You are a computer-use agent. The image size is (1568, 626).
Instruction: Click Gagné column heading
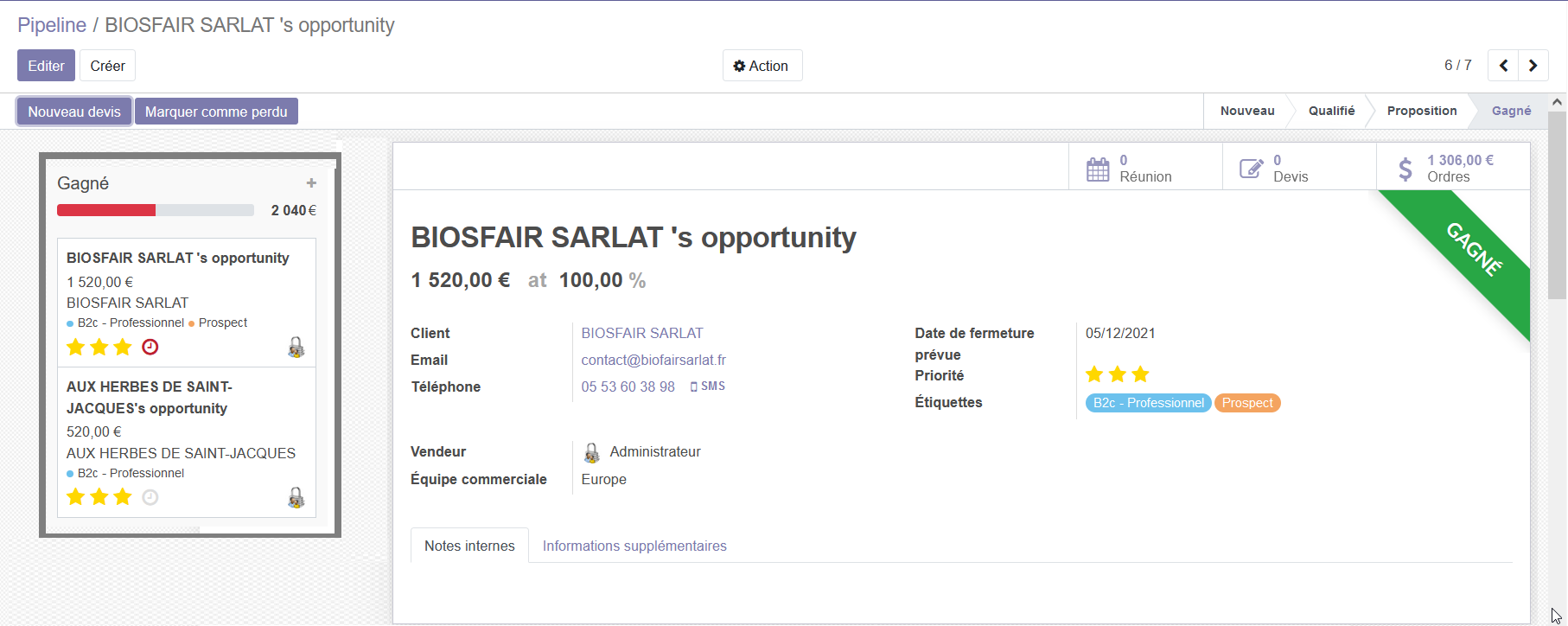tap(83, 183)
